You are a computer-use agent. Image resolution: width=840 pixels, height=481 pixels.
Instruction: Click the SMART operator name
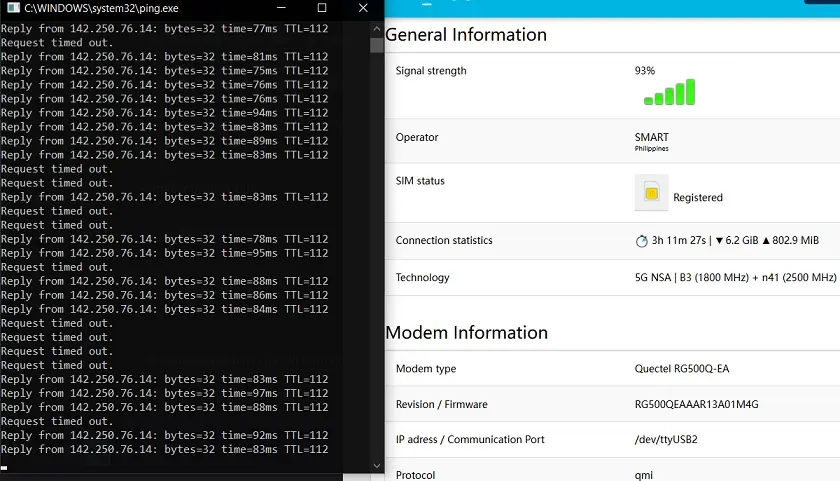[651, 137]
